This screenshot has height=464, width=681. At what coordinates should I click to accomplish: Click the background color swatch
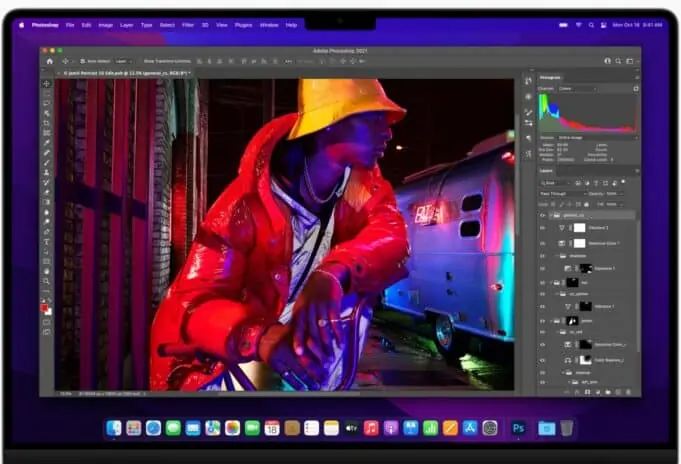click(x=49, y=312)
